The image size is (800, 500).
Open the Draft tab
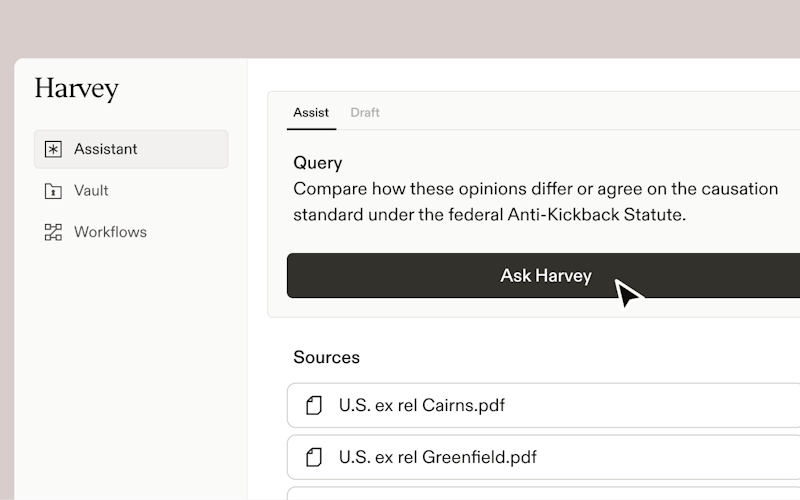pos(365,112)
